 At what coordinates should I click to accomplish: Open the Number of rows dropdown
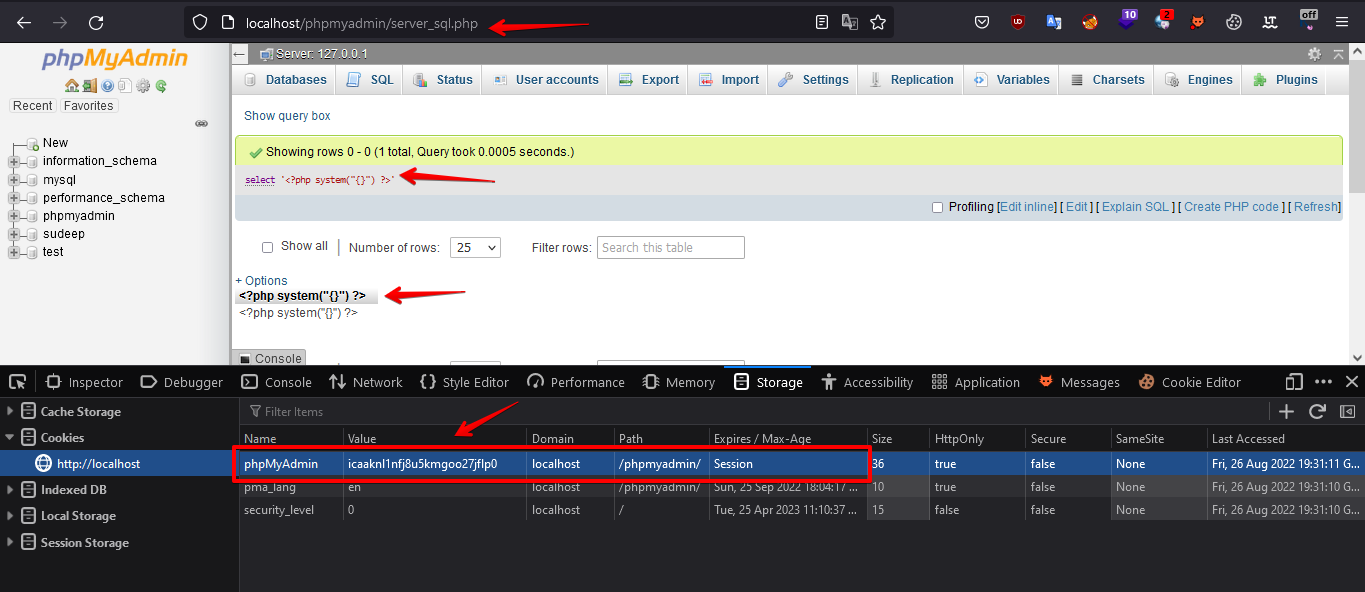(x=475, y=246)
